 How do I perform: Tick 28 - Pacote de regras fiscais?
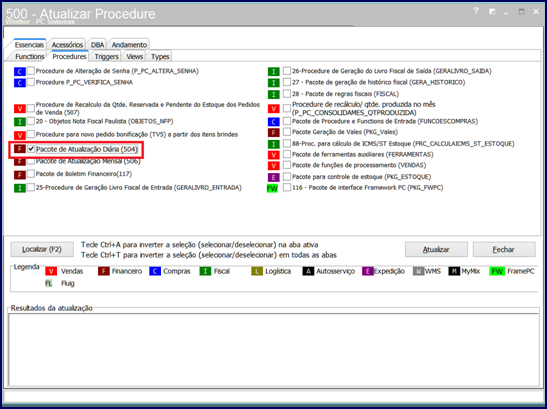pos(287,94)
